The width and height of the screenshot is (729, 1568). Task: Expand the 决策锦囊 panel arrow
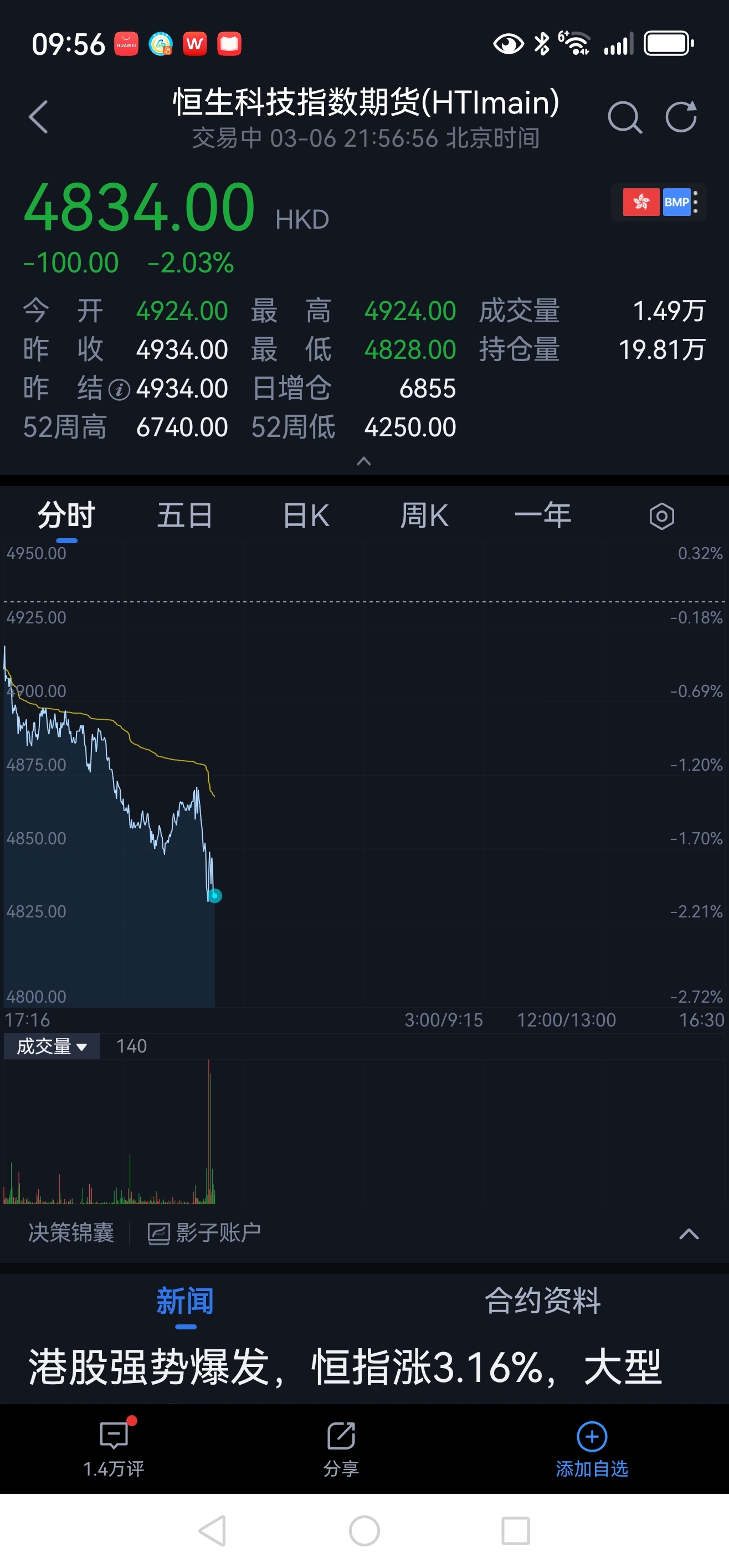click(x=689, y=1234)
